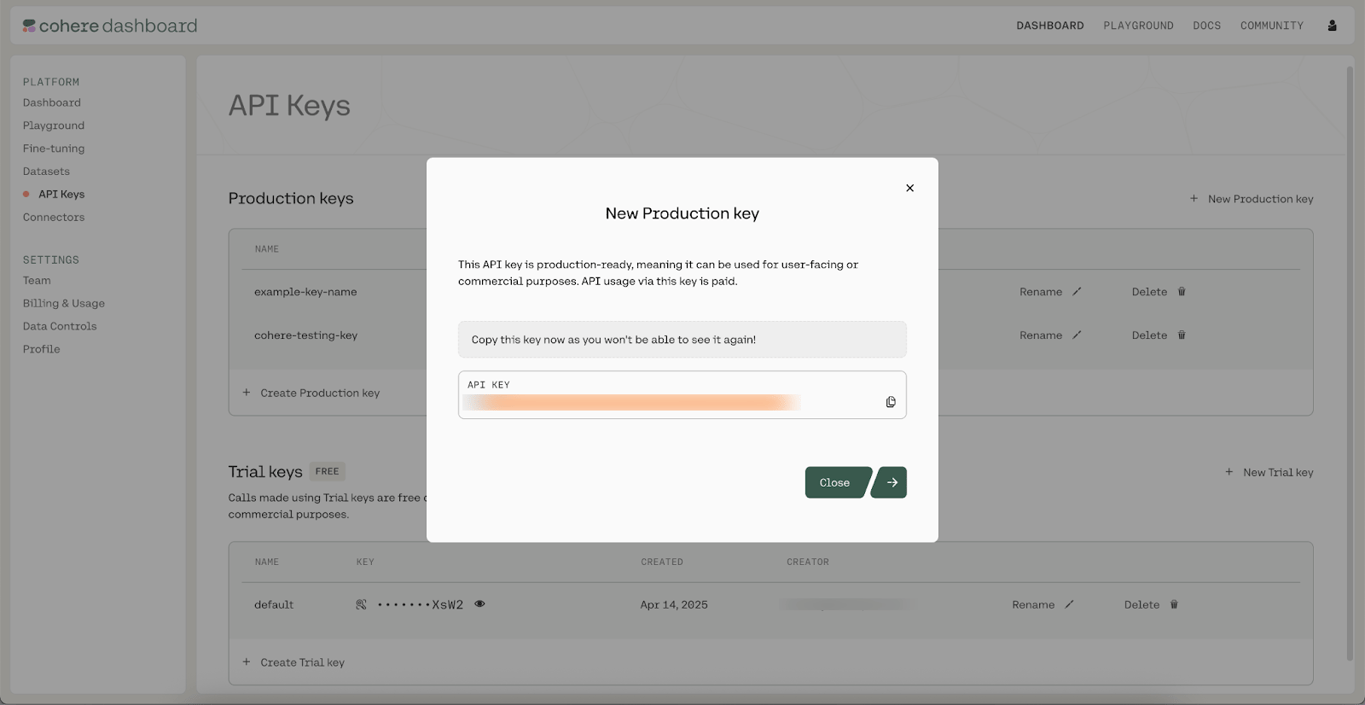Viewport: 1365px width, 705px height.
Task: Open Datasets in the sidebar
Action: (x=46, y=172)
